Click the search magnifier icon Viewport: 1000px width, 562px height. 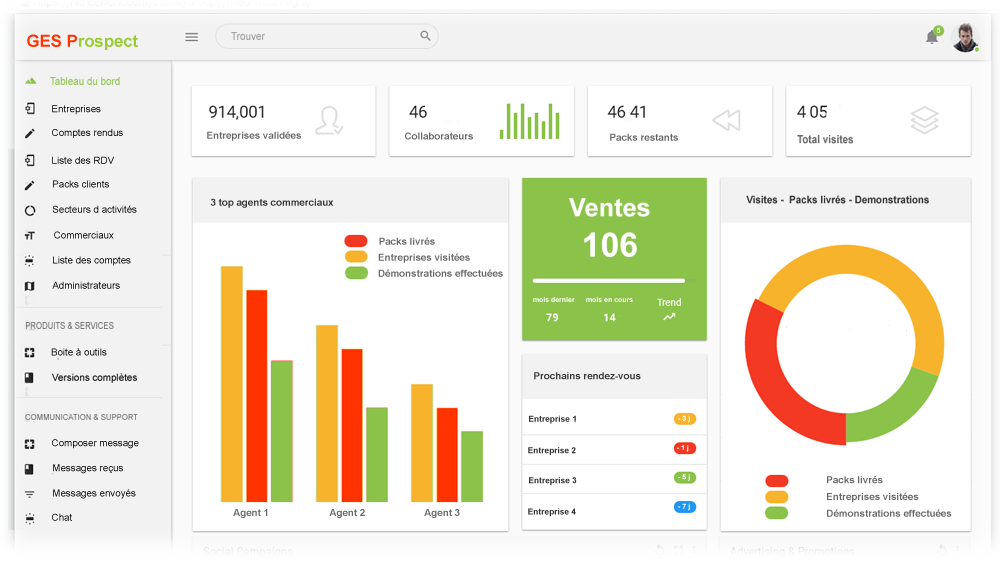[x=425, y=36]
